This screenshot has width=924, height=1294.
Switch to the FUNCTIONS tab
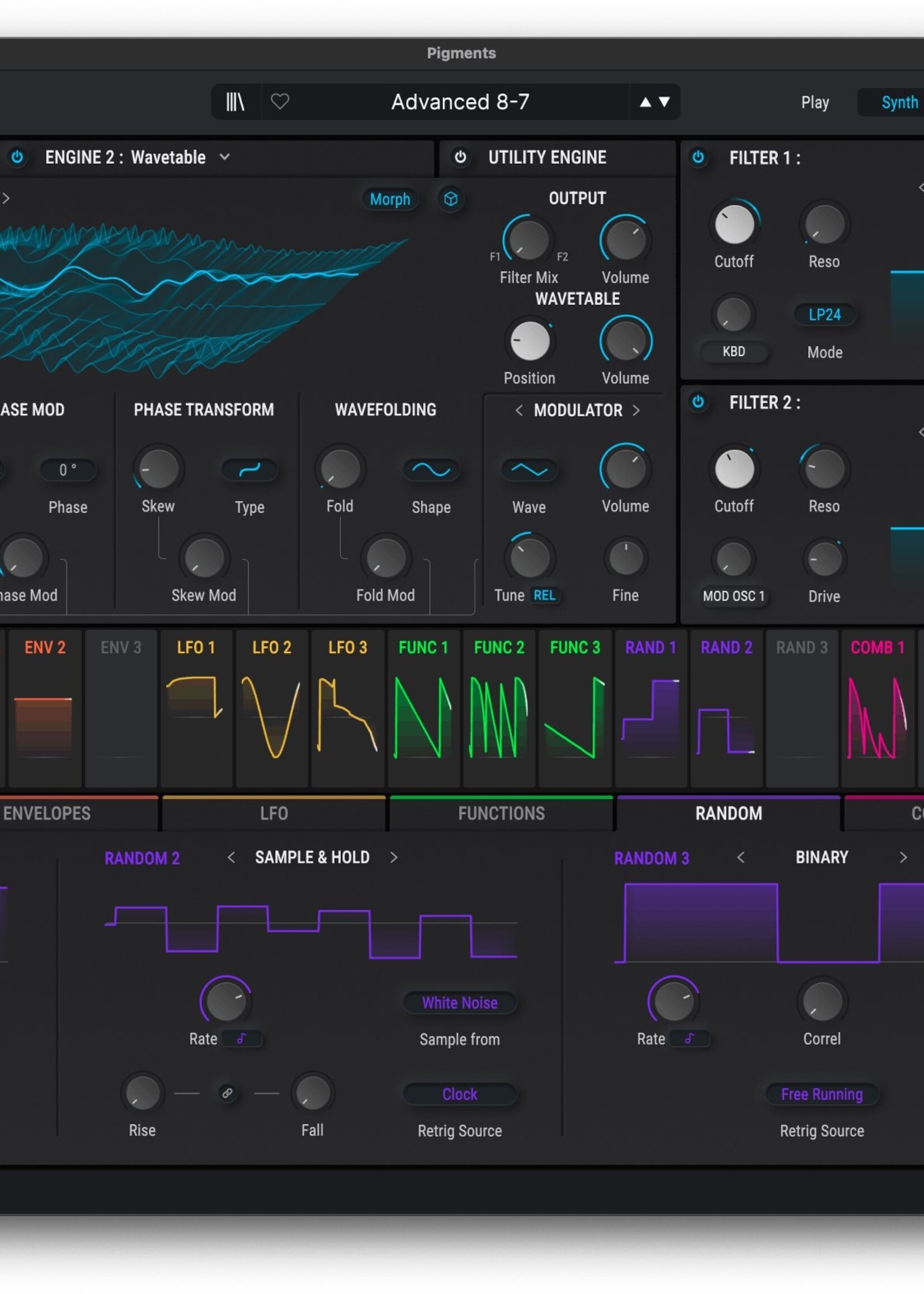click(501, 813)
